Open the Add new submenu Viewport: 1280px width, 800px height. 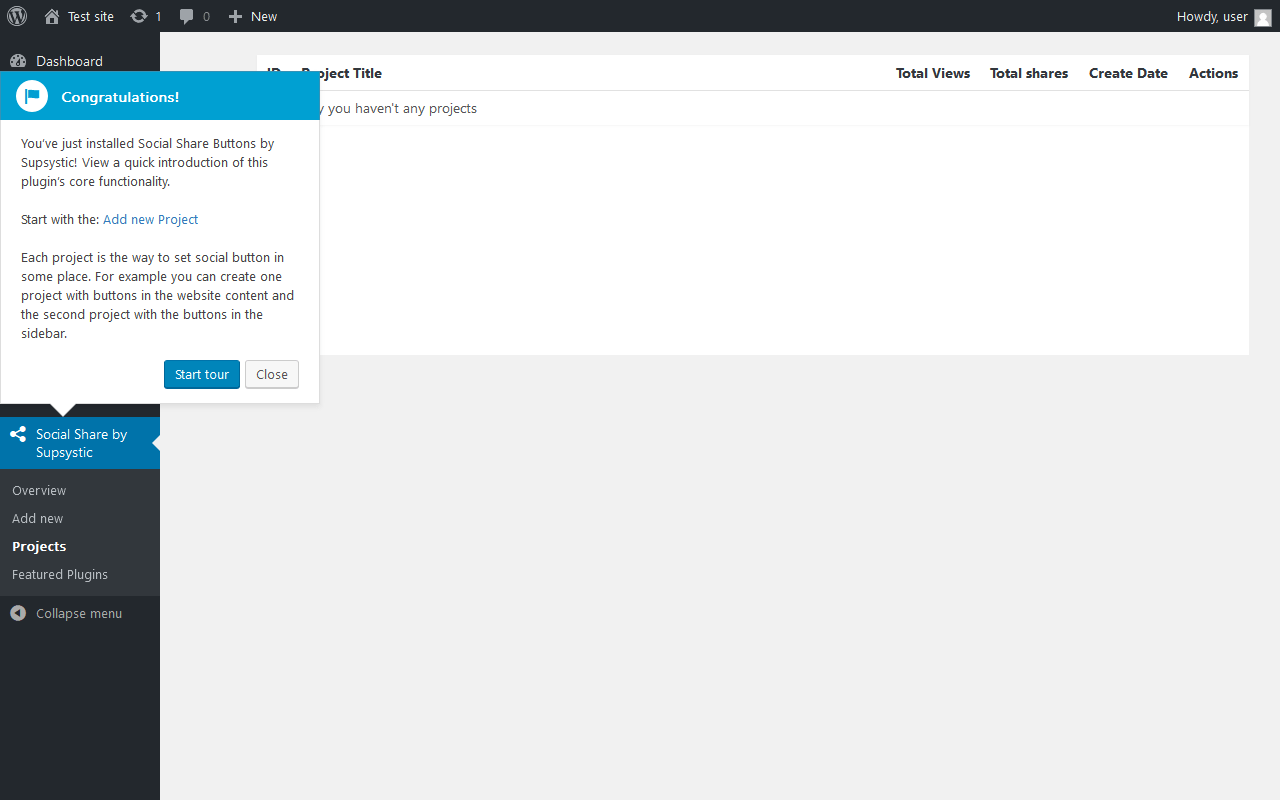37,518
